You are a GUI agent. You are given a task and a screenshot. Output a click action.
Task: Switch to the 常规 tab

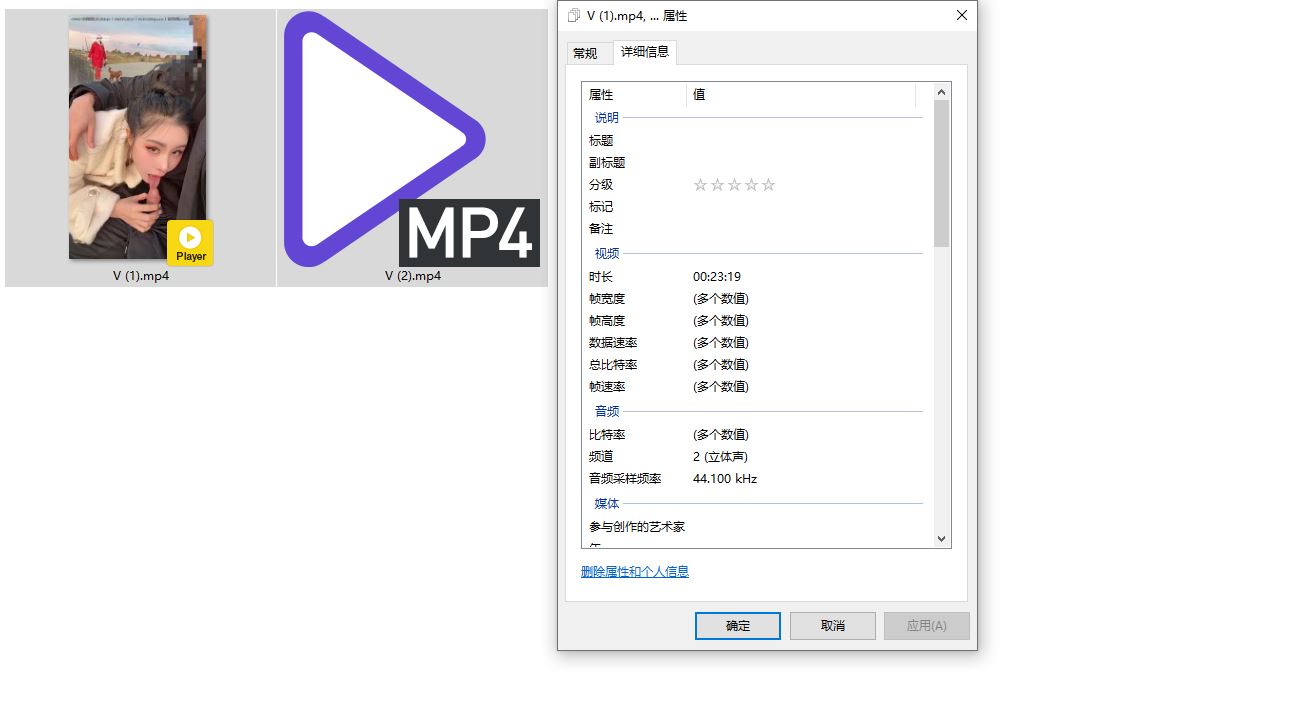coord(585,53)
